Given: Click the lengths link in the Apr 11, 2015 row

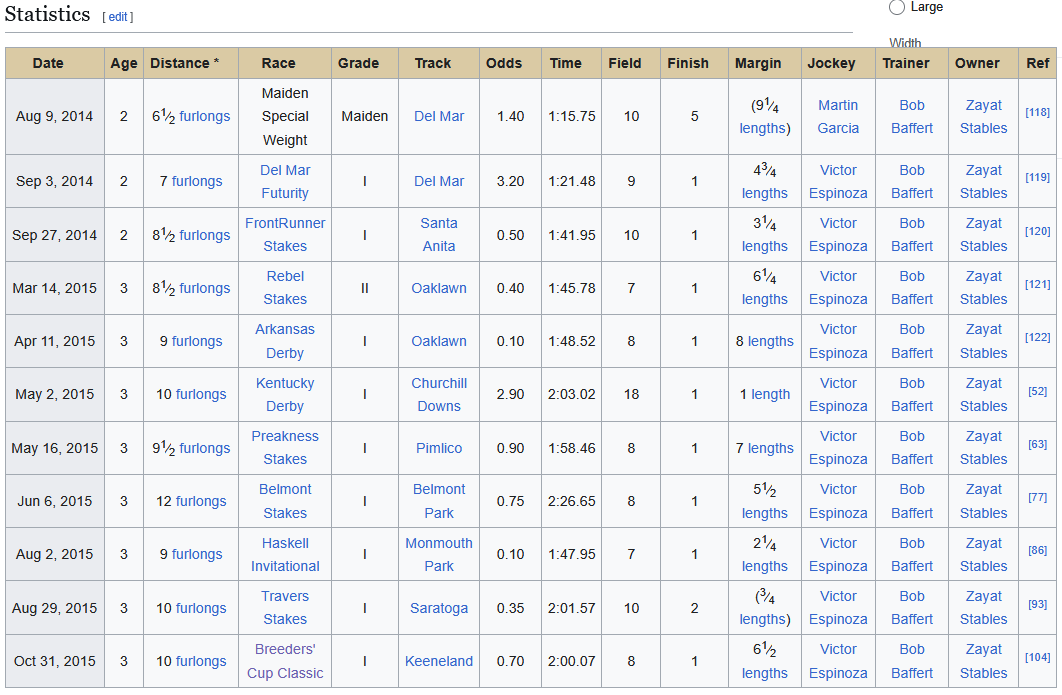Looking at the screenshot, I should pos(771,341).
